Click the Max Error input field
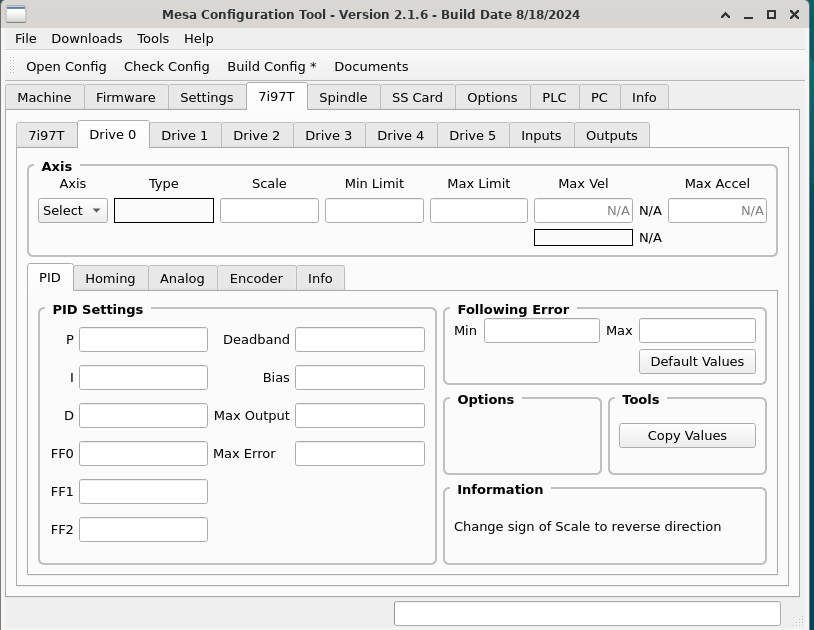This screenshot has height=630, width=814. point(360,454)
